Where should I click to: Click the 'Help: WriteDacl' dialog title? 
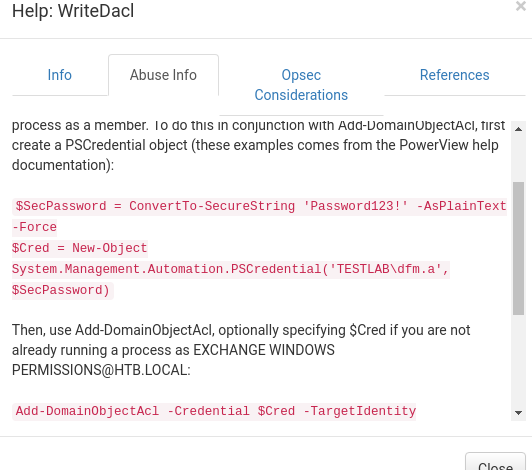click(73, 11)
